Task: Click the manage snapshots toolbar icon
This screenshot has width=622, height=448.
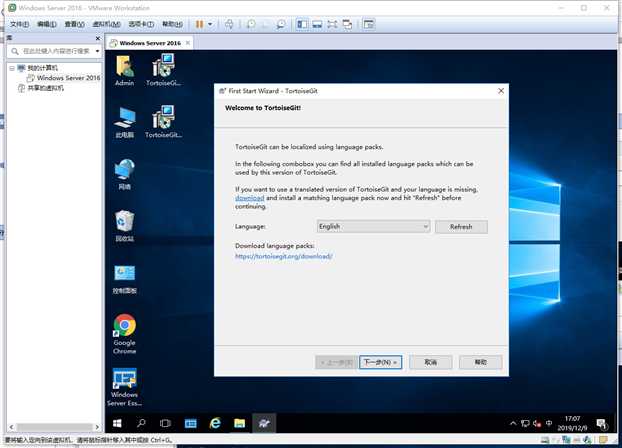Action: [x=280, y=24]
